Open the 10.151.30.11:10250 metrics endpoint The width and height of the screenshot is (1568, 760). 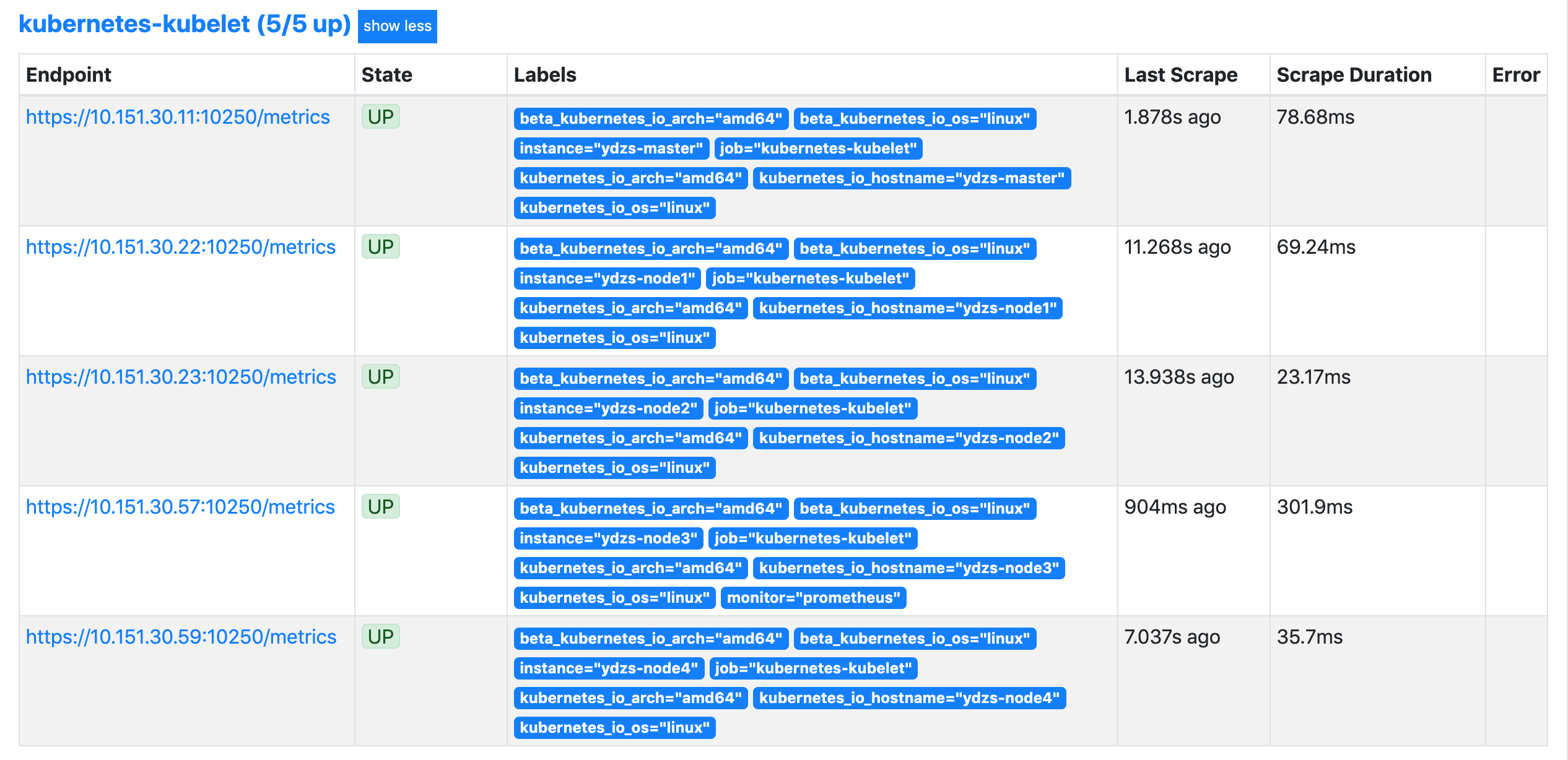[x=178, y=117]
